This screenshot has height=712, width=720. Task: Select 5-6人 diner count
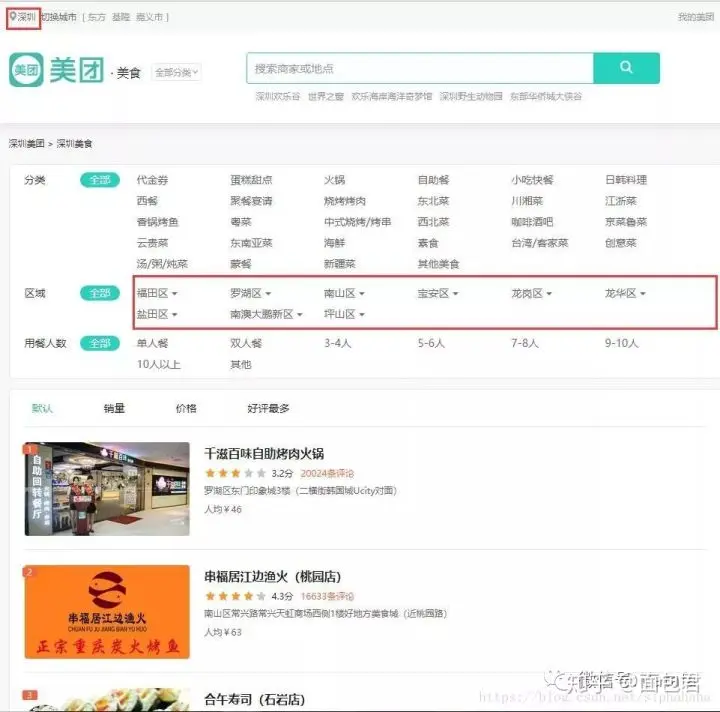(x=431, y=343)
